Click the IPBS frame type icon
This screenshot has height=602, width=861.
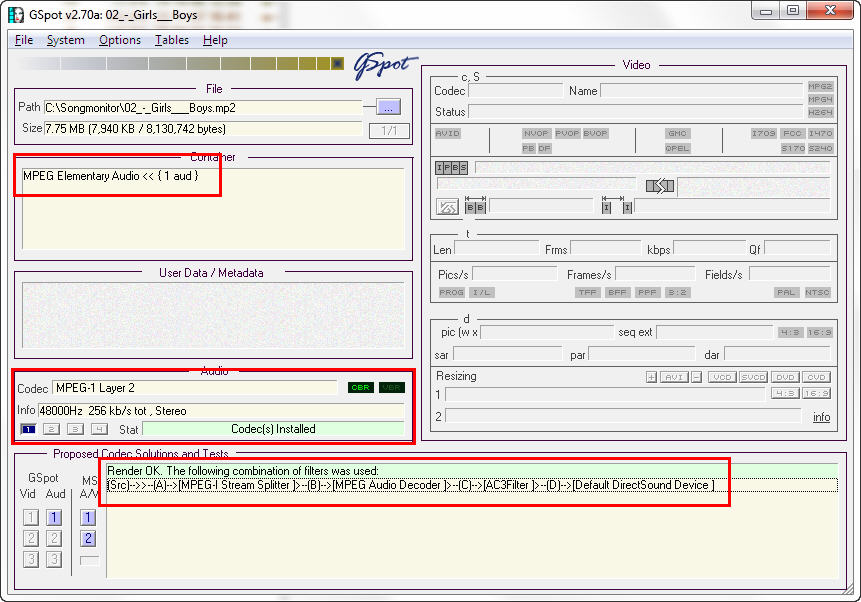[x=451, y=168]
